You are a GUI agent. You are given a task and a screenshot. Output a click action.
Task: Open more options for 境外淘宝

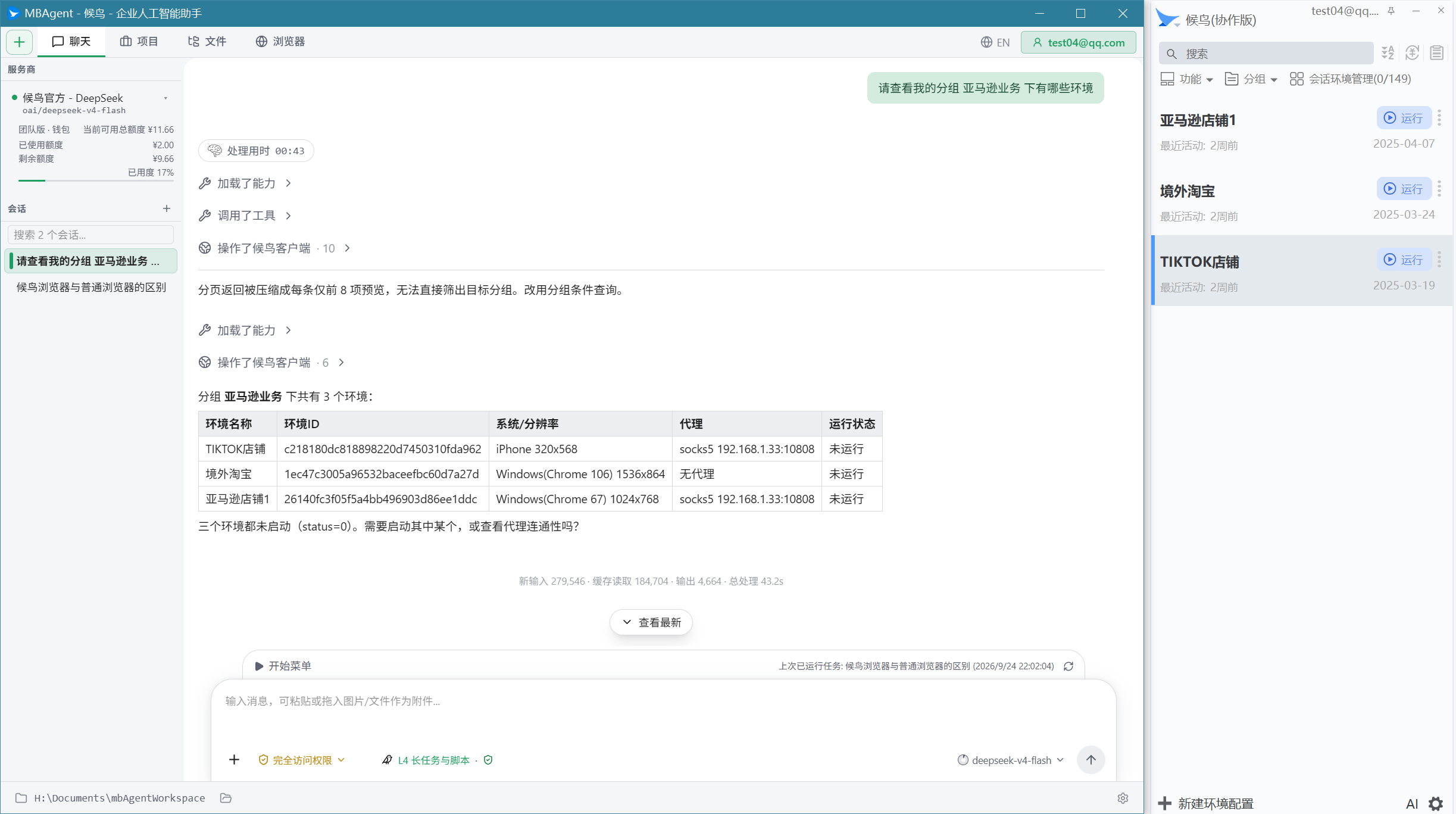[1439, 189]
